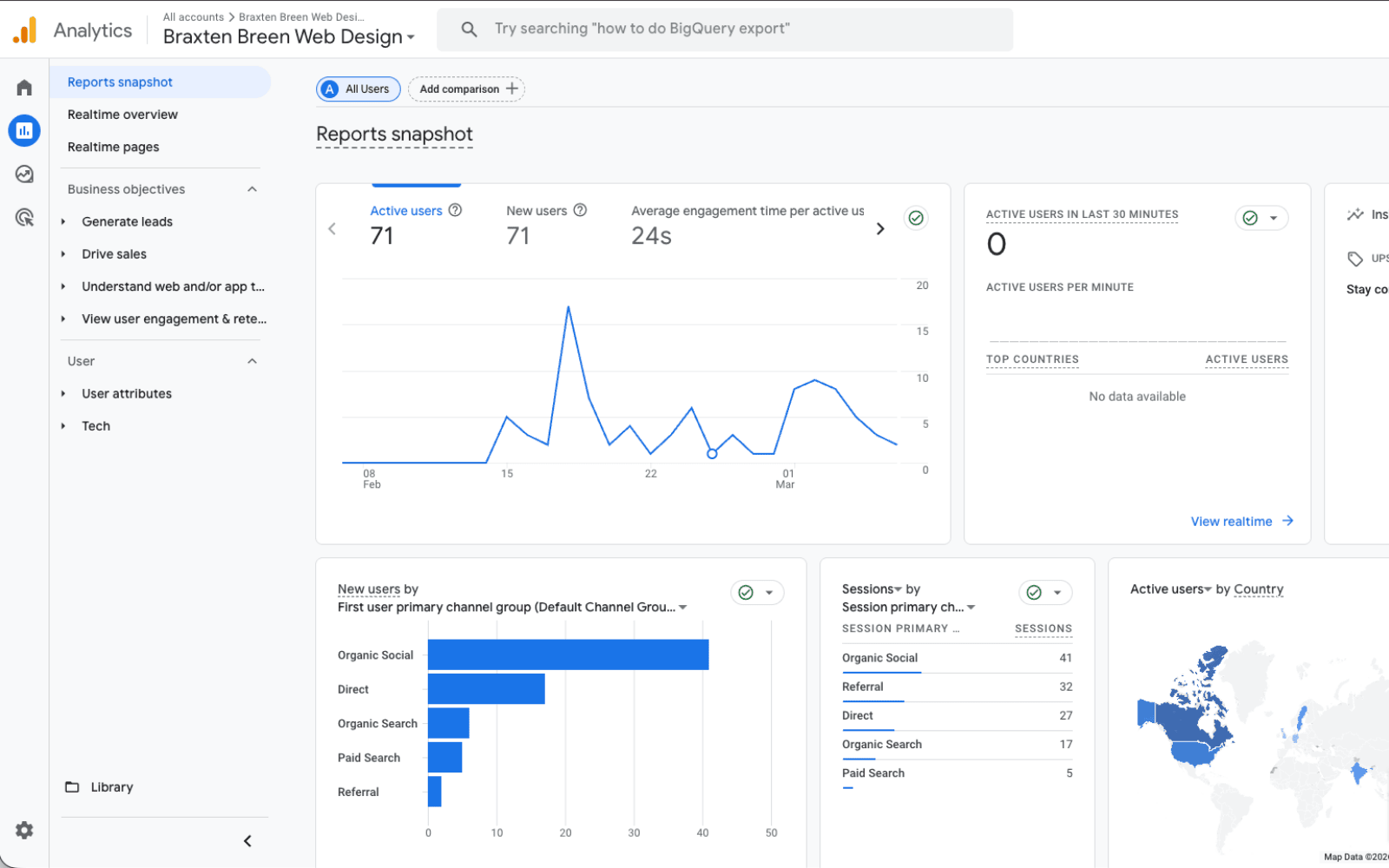Click the magnifier icon in the search bar

(469, 28)
